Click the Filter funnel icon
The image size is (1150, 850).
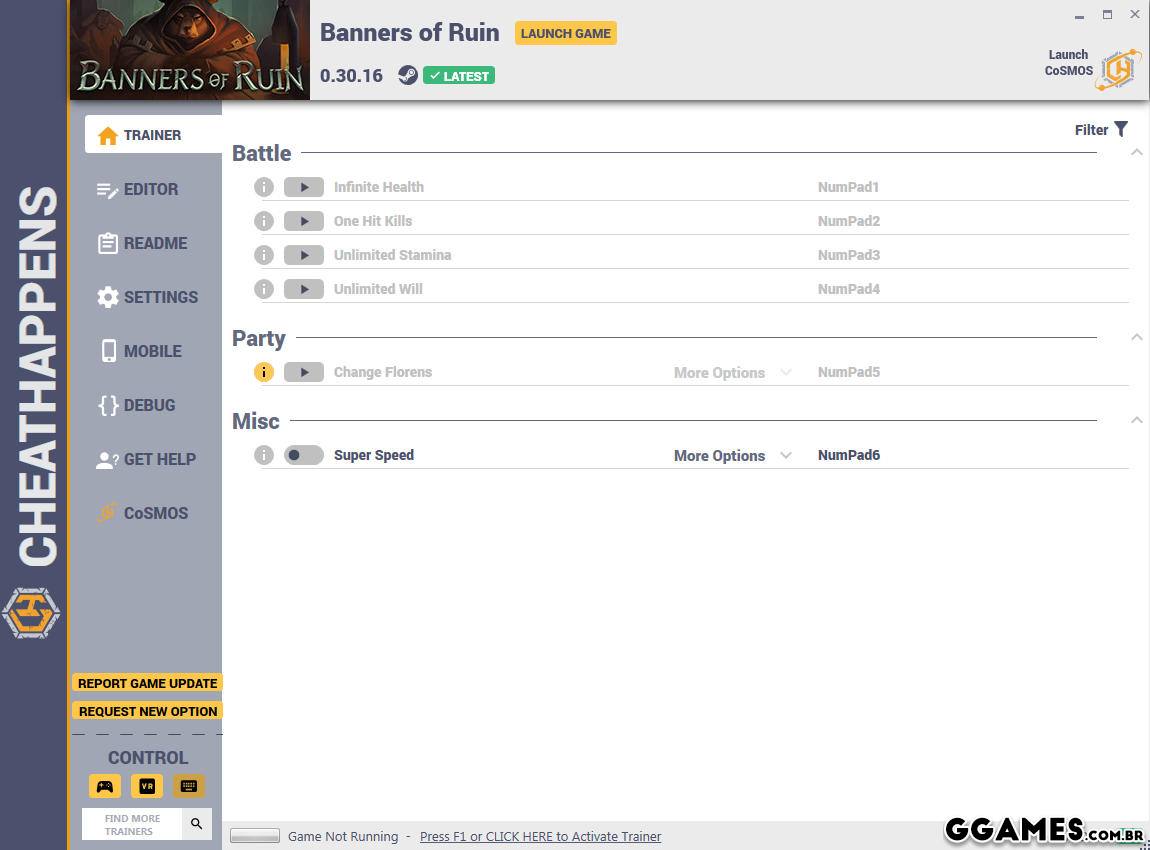1121,129
